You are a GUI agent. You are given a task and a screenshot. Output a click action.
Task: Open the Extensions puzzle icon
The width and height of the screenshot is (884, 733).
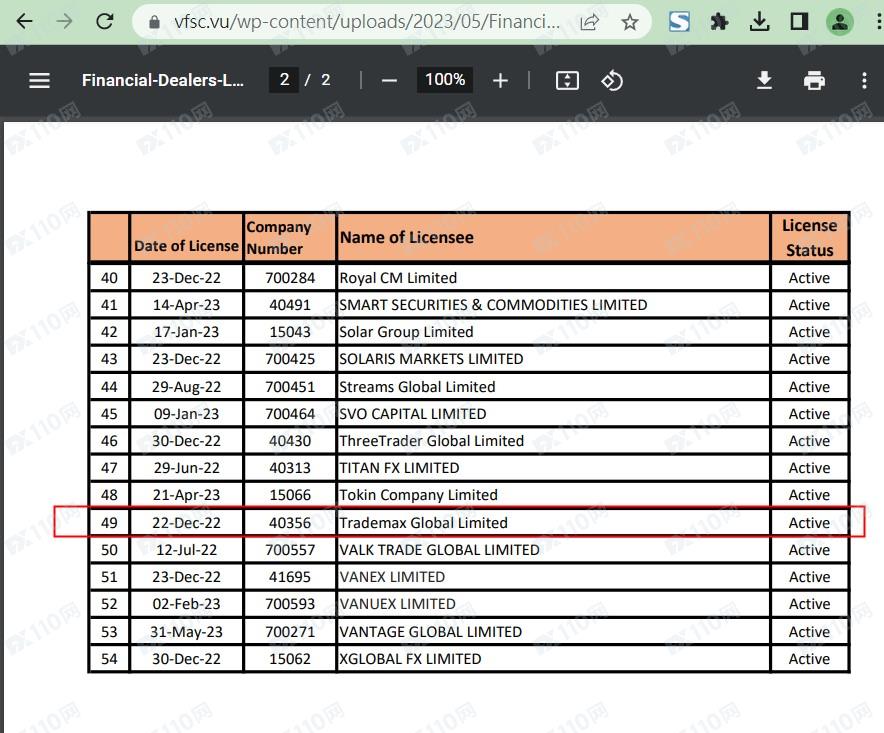click(719, 21)
